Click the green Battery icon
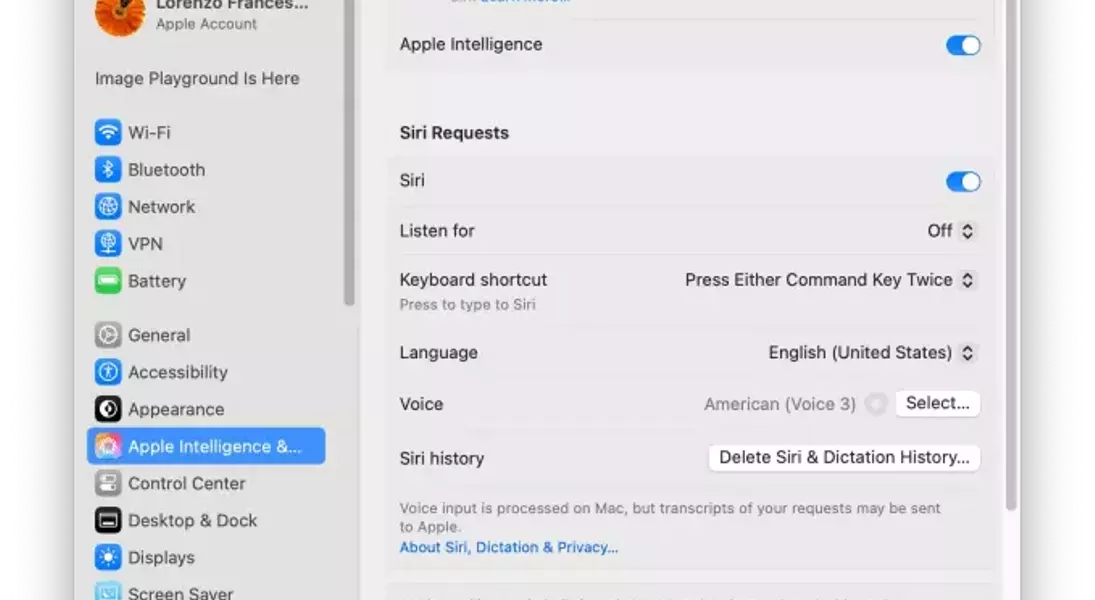The width and height of the screenshot is (1095, 600). pos(108,281)
